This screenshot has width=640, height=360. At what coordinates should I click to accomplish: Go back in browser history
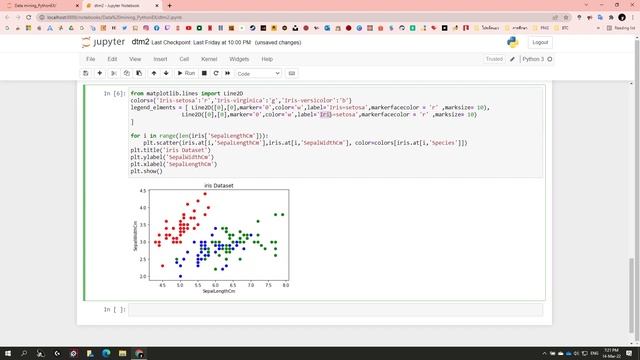click(x=7, y=17)
